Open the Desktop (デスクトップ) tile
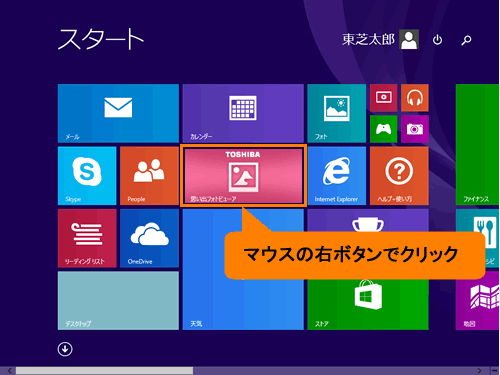Image resolution: width=500 pixels, height=375 pixels. pyautogui.click(x=118, y=300)
